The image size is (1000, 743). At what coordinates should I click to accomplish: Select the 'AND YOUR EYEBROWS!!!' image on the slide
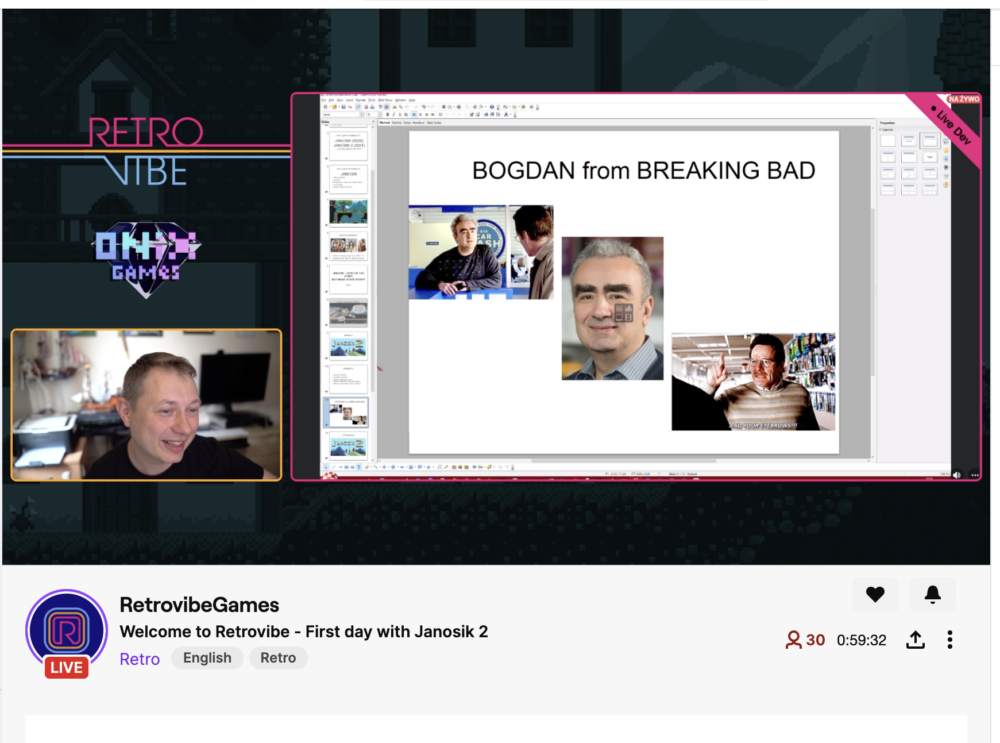click(753, 381)
